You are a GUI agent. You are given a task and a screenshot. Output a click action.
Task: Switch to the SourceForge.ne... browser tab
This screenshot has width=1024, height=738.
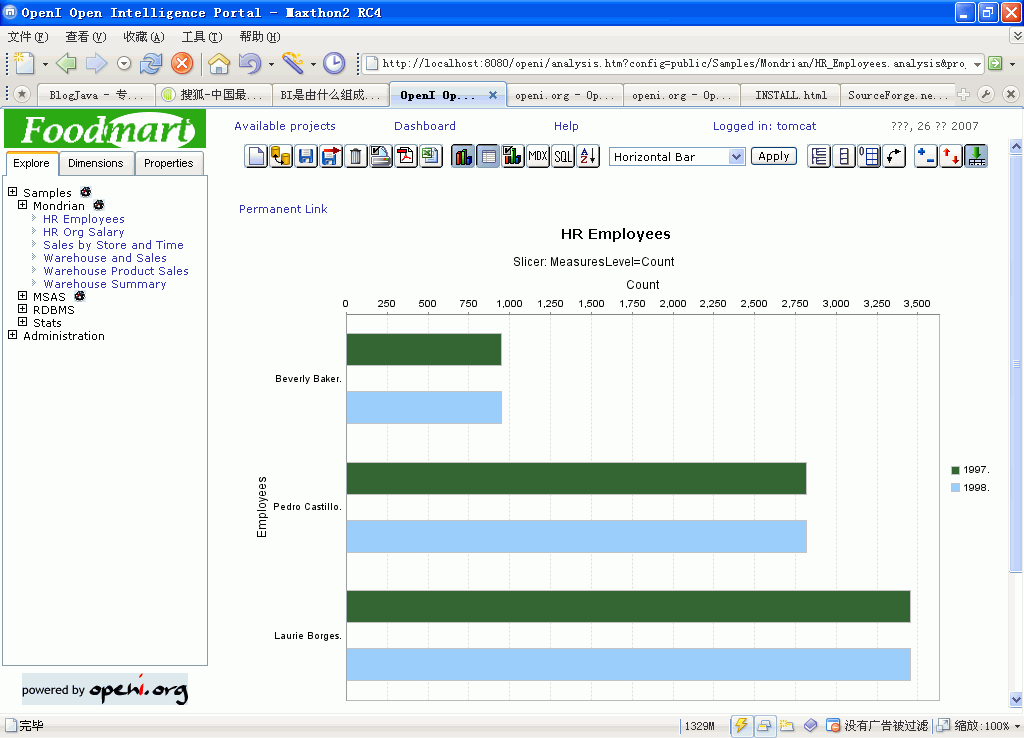coord(898,95)
